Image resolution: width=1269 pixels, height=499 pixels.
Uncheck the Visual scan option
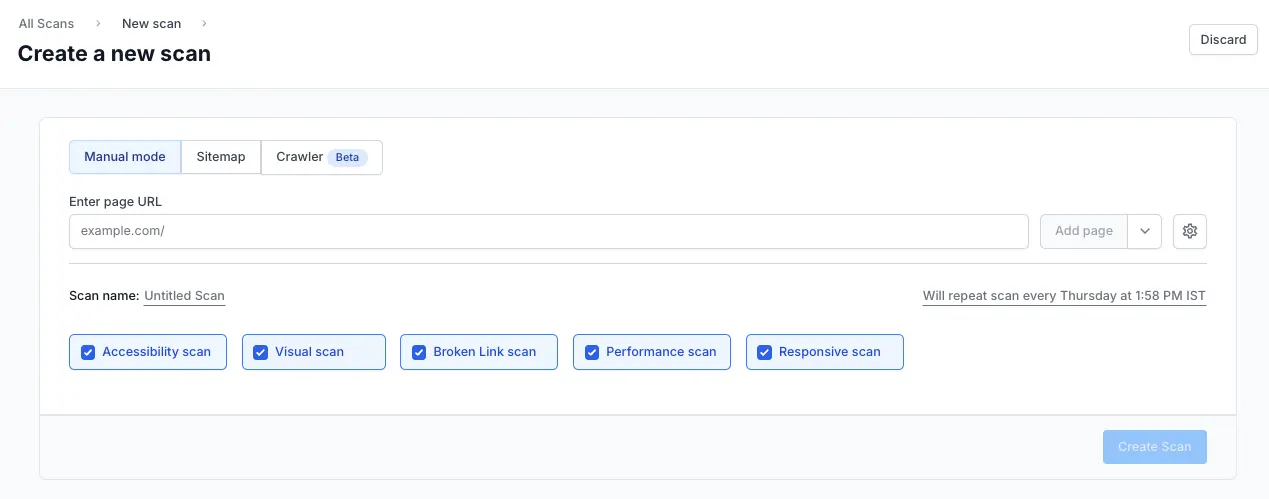(x=261, y=352)
